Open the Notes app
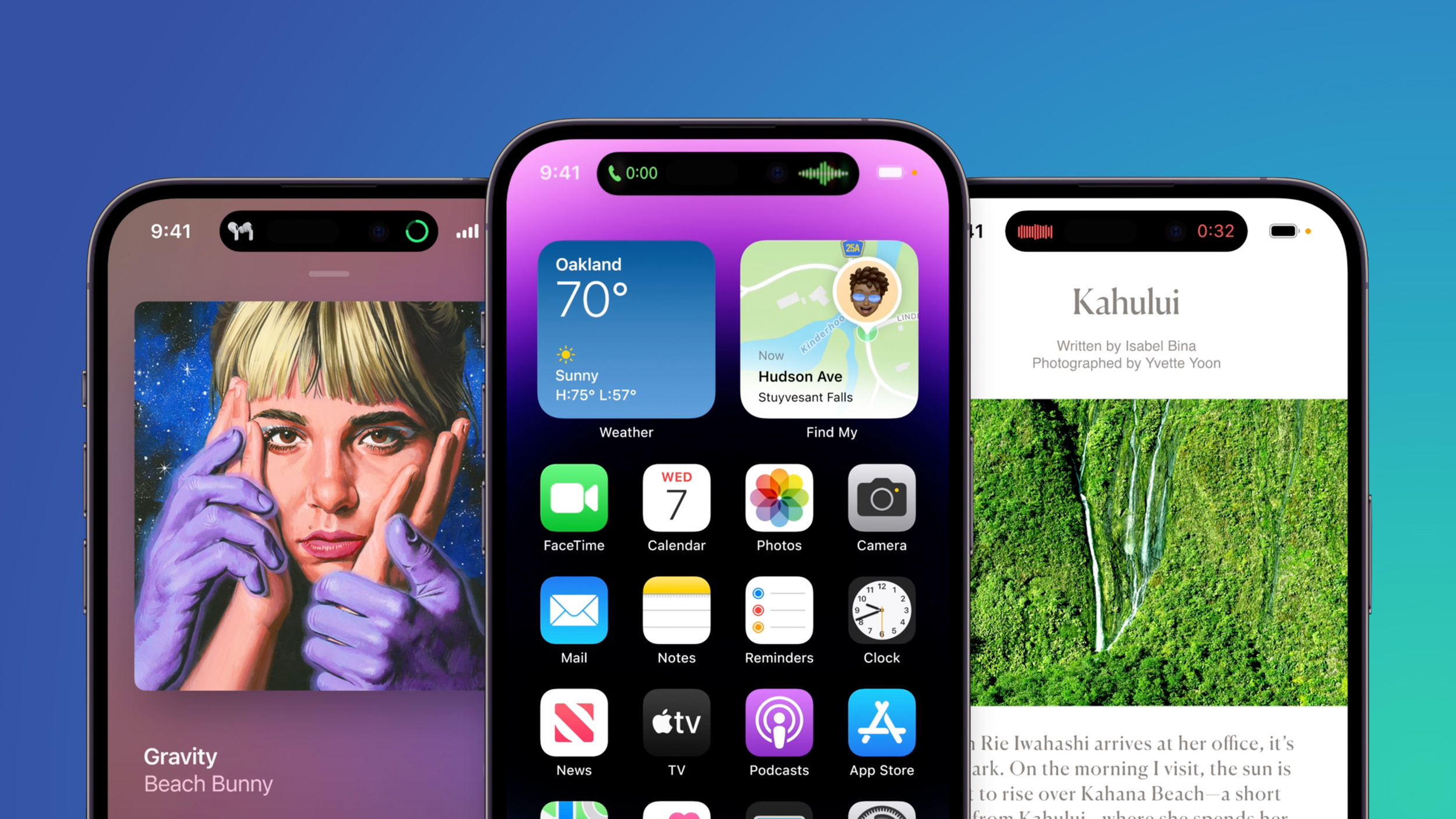The image size is (1456, 819). click(x=676, y=610)
